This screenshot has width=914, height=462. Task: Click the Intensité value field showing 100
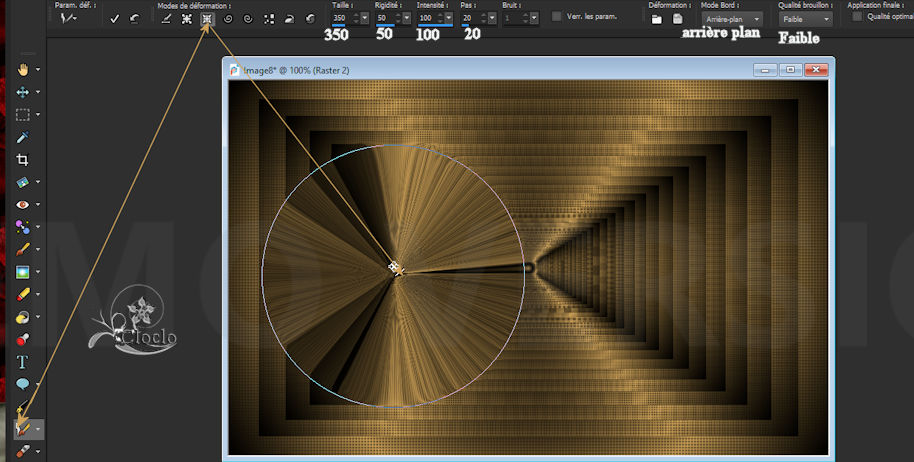(x=427, y=18)
